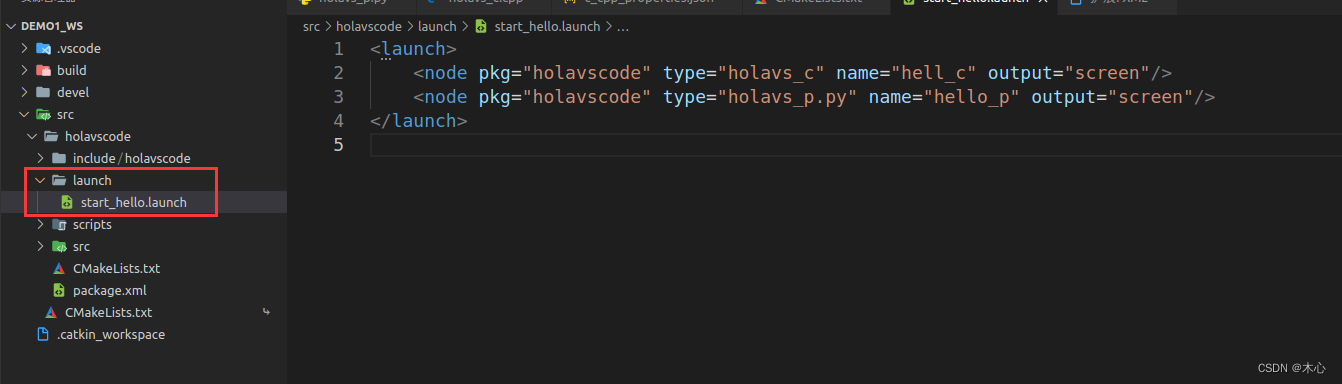Click the name="hell_c" attribute text

coord(907,72)
